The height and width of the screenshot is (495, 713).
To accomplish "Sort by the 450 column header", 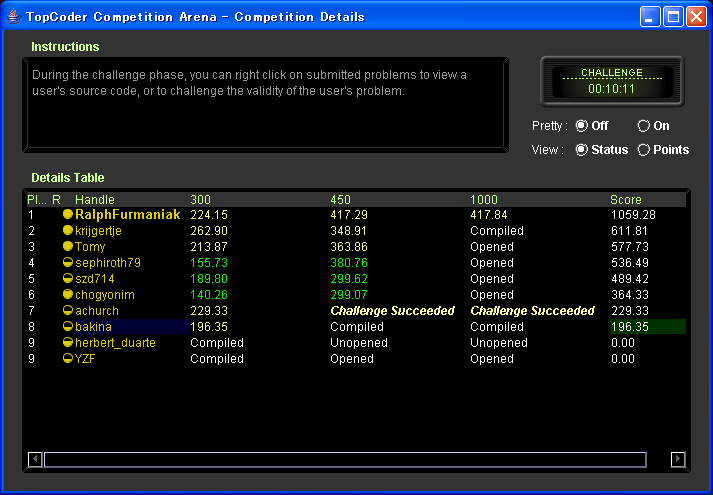I will pyautogui.click(x=341, y=200).
